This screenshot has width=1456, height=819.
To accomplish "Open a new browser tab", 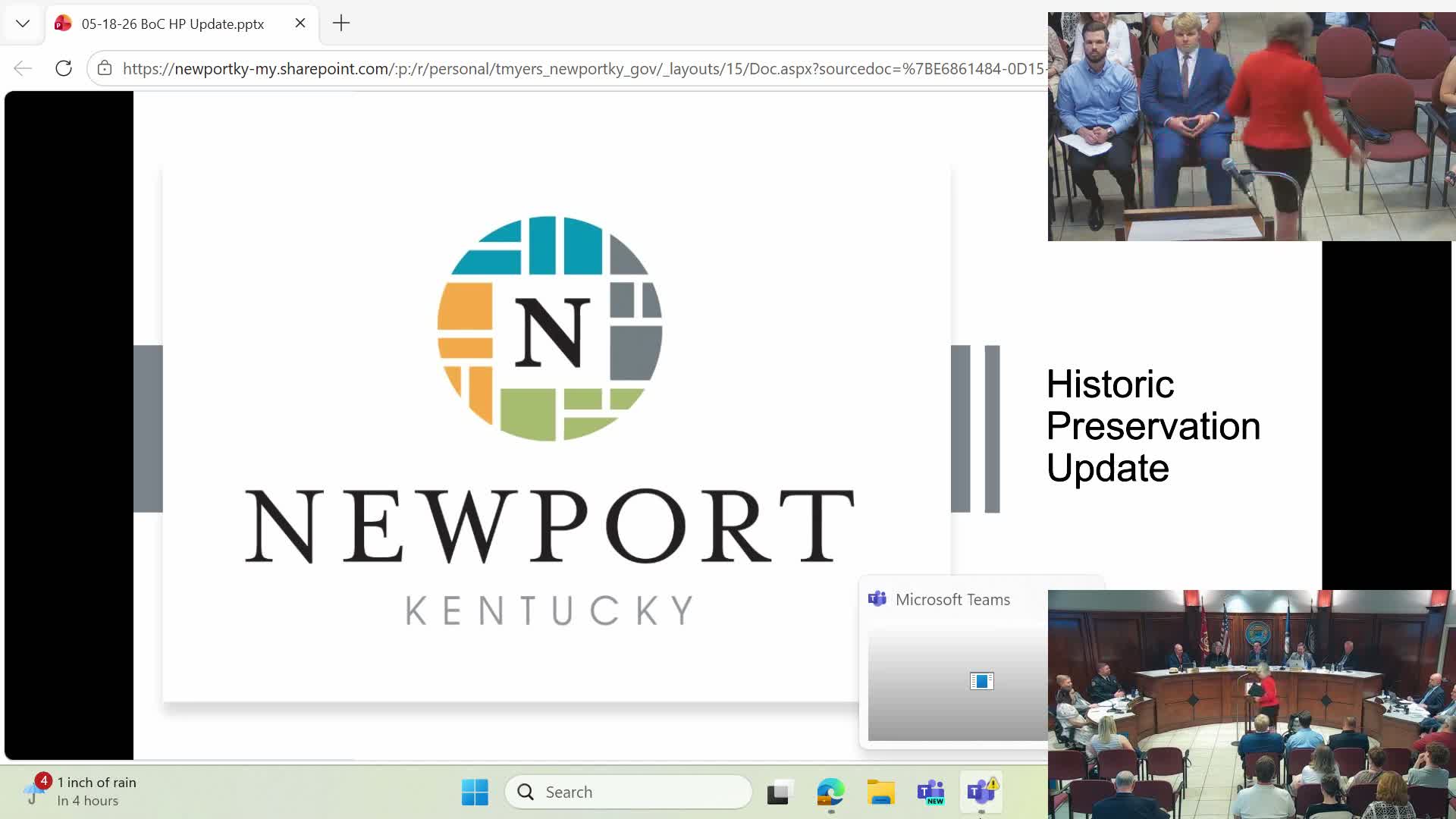I will pos(341,24).
